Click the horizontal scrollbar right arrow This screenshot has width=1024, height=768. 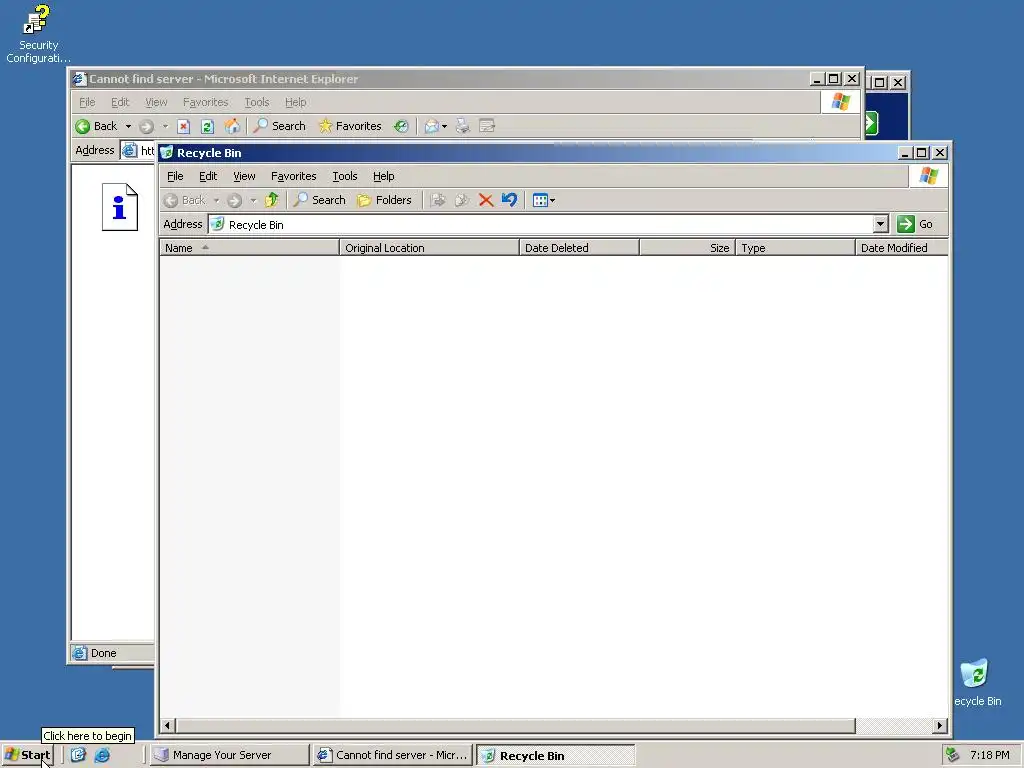click(940, 726)
